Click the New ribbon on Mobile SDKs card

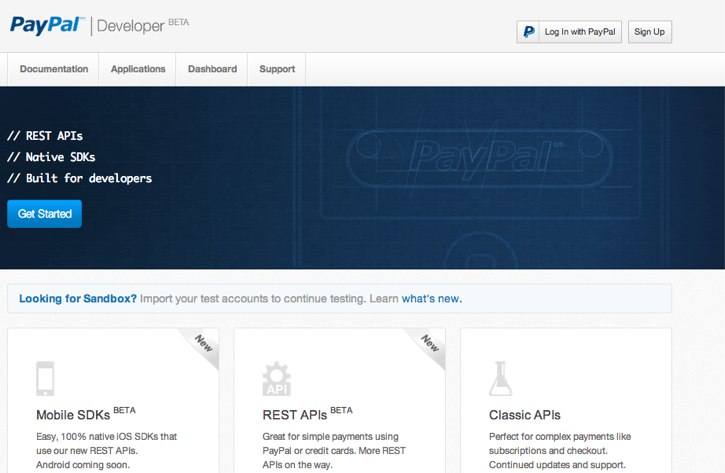tap(201, 346)
